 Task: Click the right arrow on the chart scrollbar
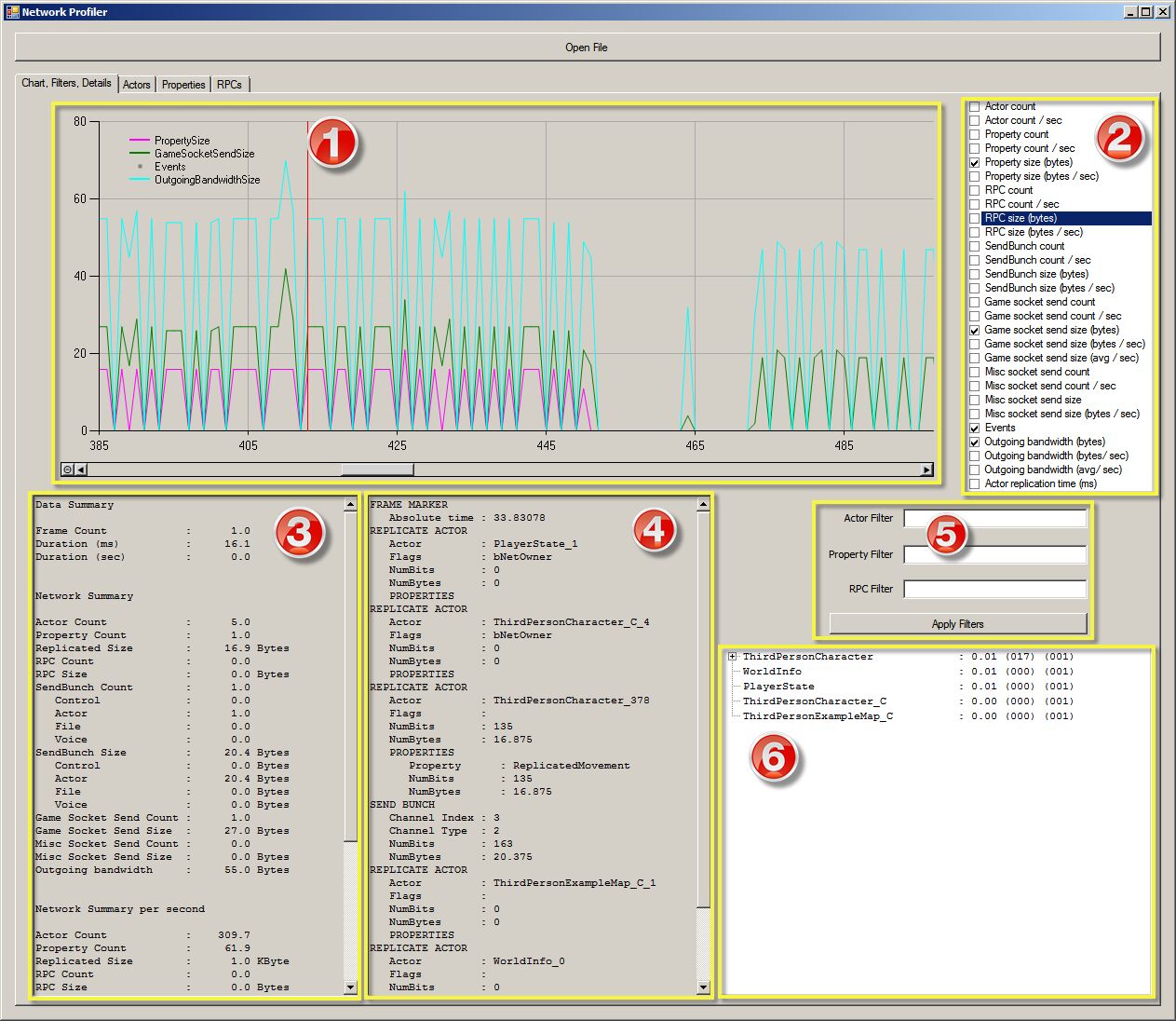(927, 469)
